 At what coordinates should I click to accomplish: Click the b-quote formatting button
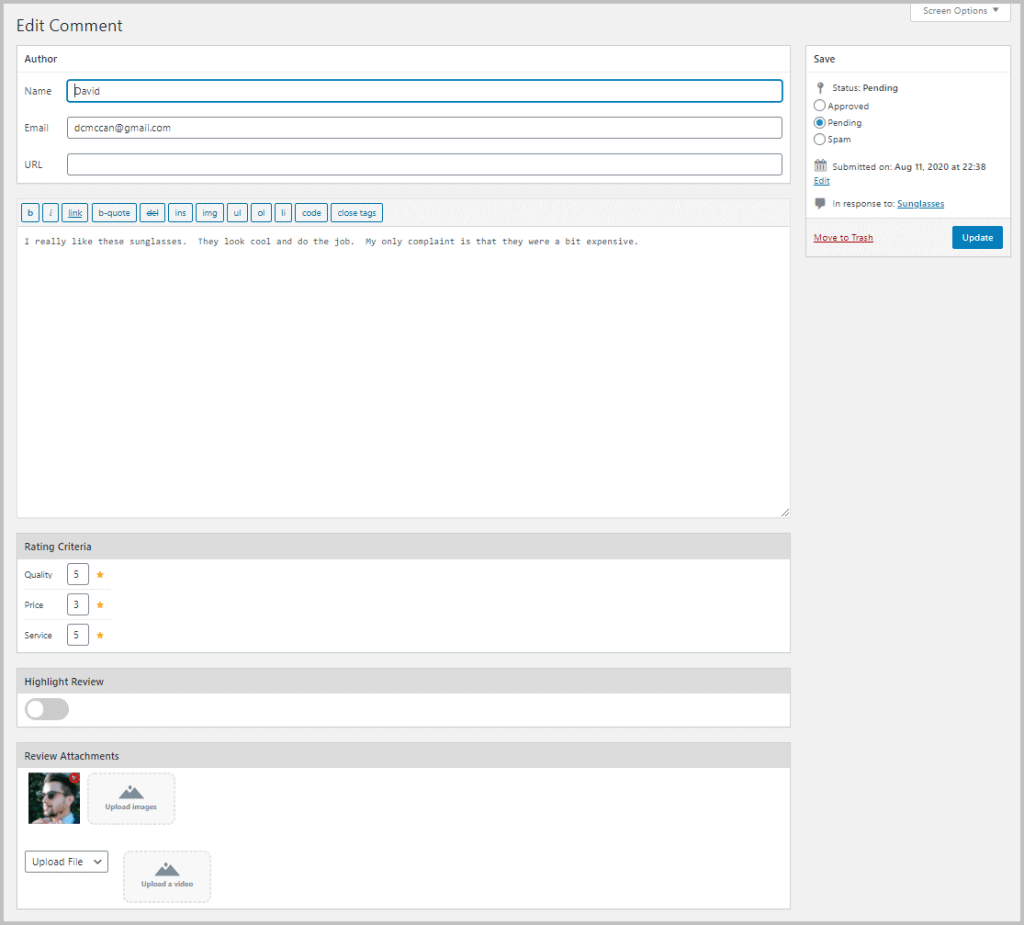[113, 212]
